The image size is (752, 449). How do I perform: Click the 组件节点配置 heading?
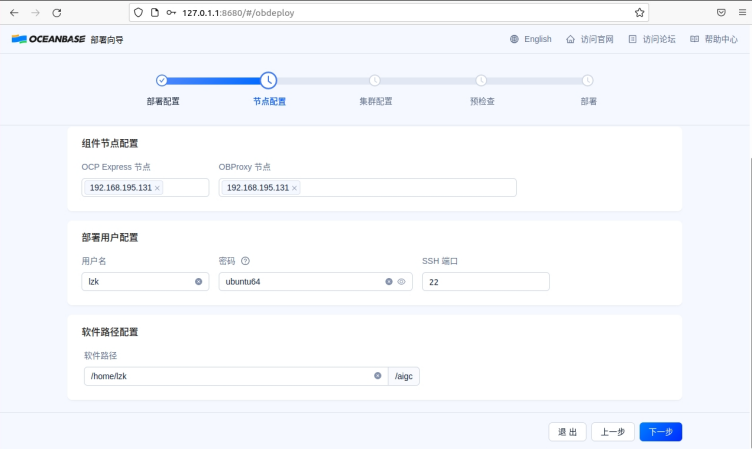pos(110,143)
